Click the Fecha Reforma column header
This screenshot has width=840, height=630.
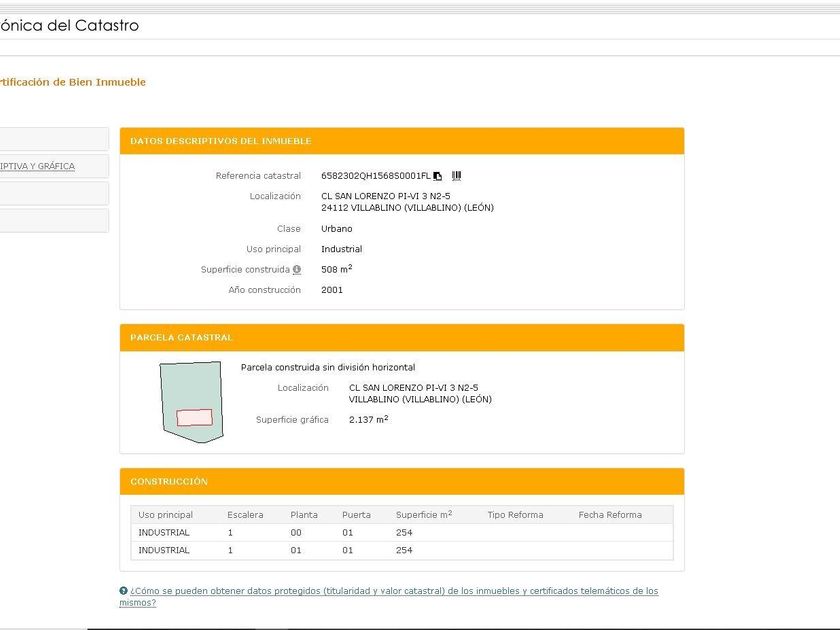pyautogui.click(x=610, y=515)
